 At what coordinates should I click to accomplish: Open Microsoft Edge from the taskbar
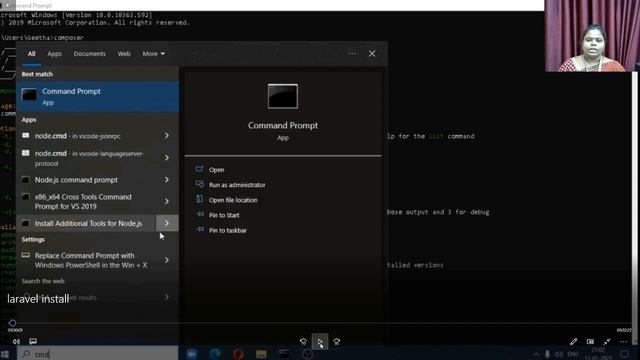click(215, 354)
